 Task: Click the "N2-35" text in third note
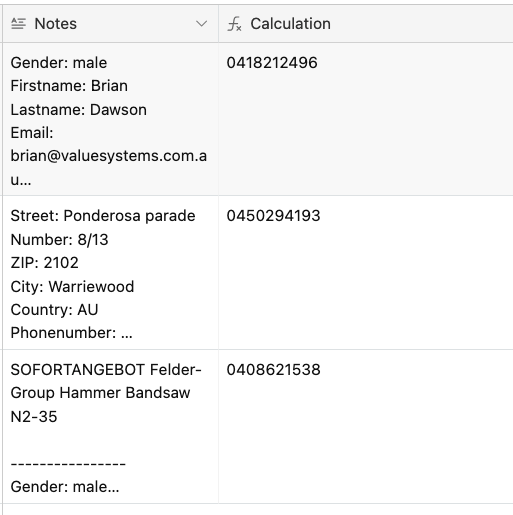34,417
